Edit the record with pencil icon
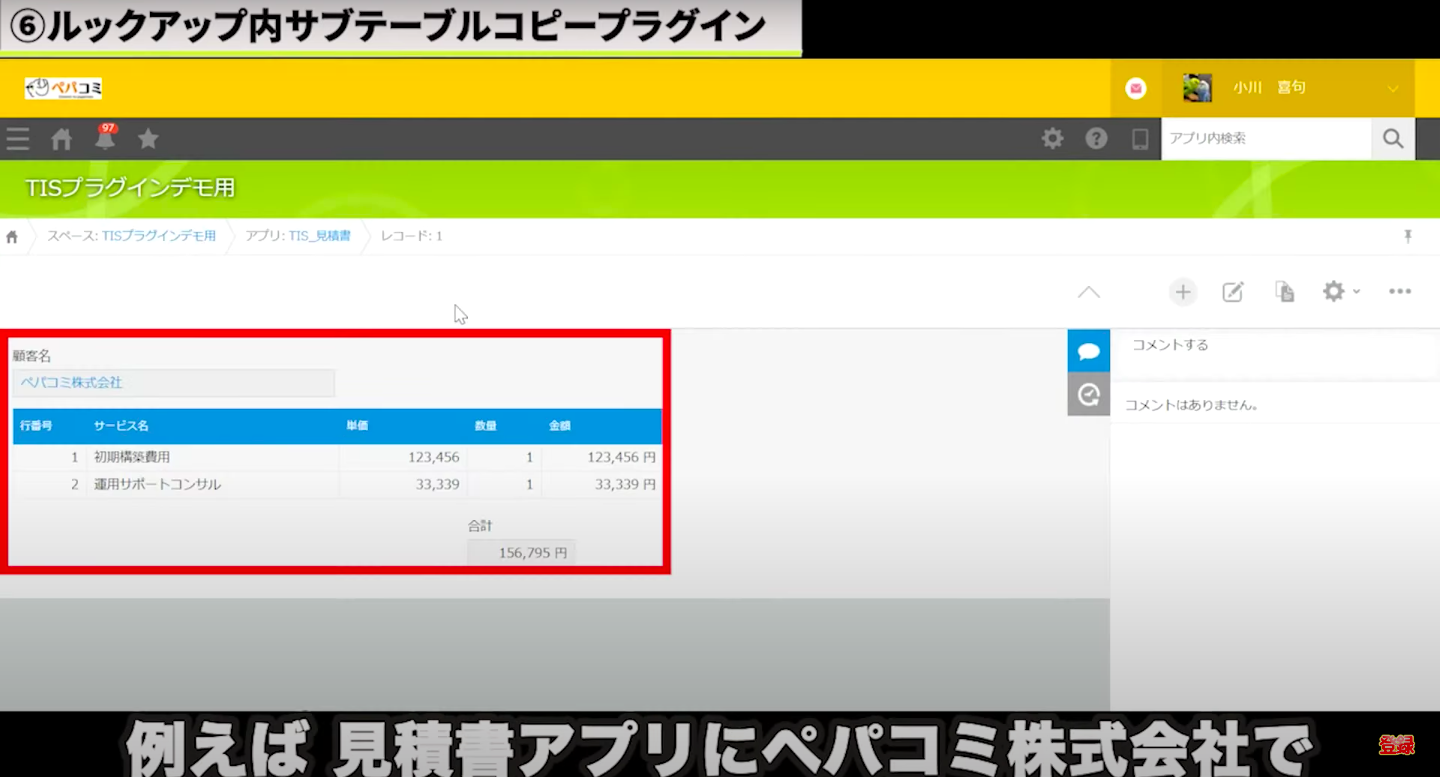Image resolution: width=1440 pixels, height=777 pixels. tap(1233, 292)
